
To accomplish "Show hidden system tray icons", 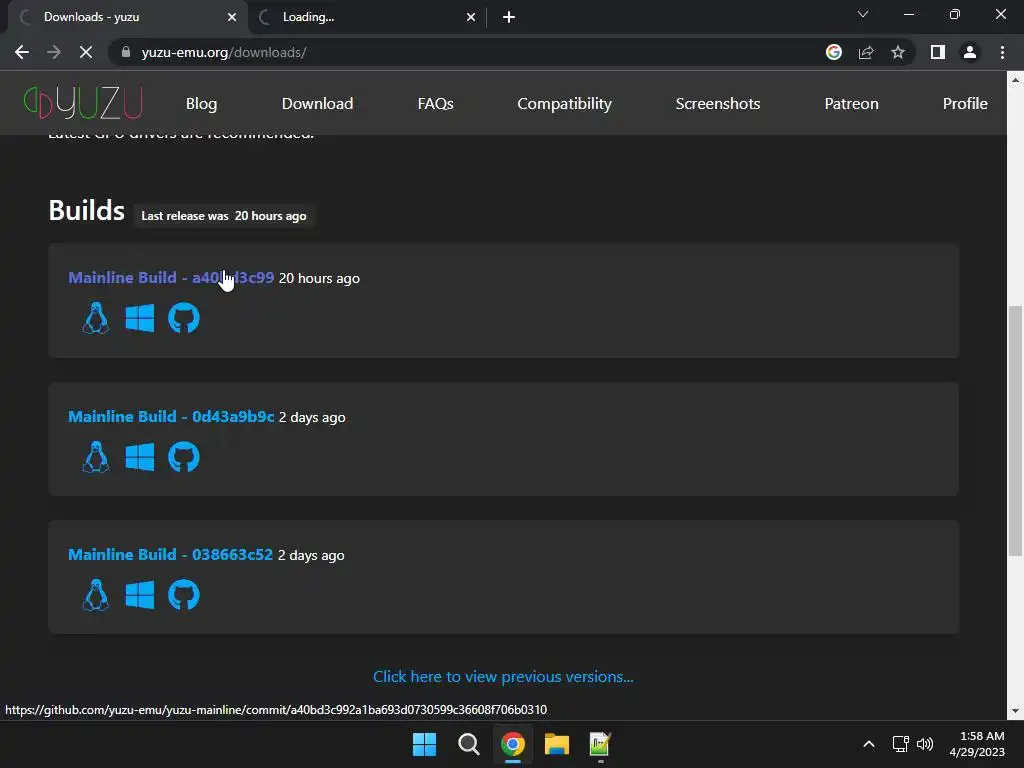I will click(869, 744).
